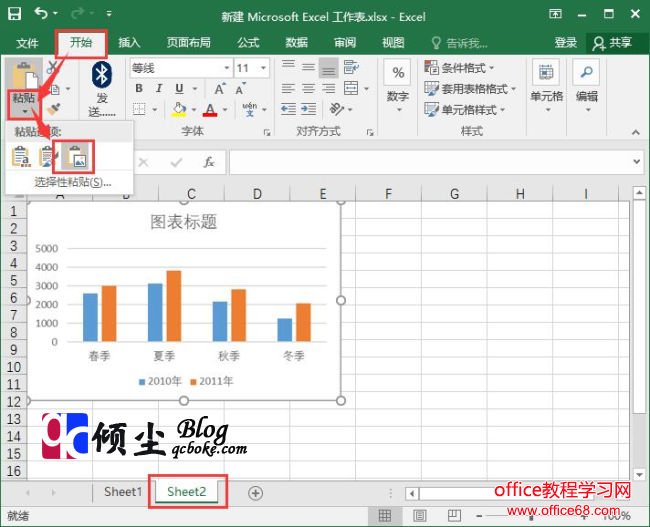Viewport: 650px width, 527px height.
Task: Switch to Page Break Preview icon
Action: [x=454, y=516]
